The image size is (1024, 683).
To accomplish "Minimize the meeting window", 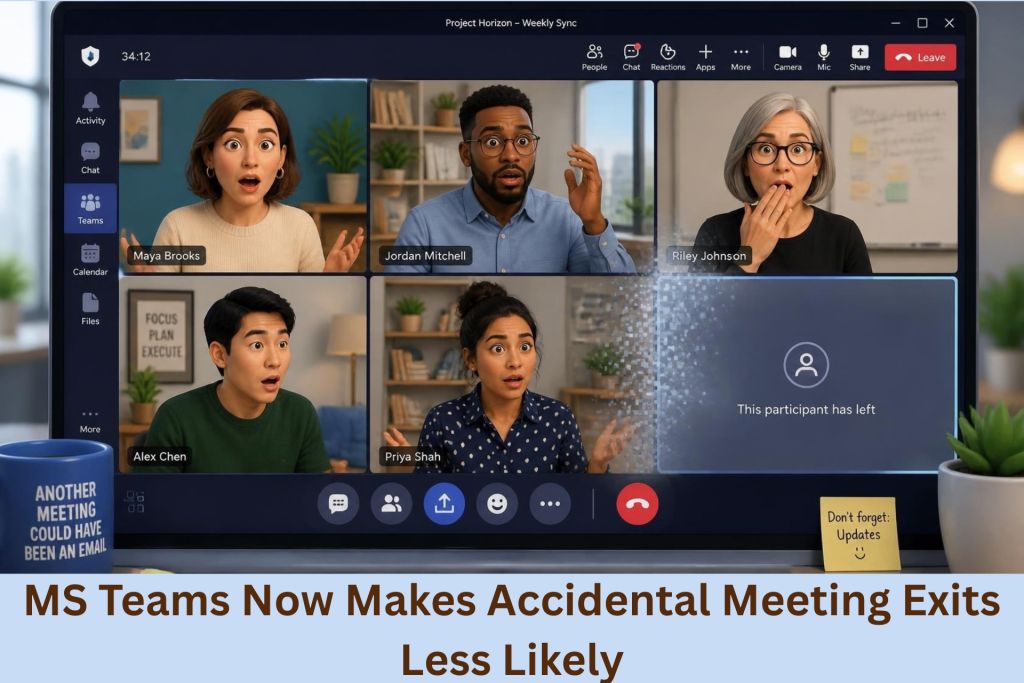I will [x=895, y=23].
